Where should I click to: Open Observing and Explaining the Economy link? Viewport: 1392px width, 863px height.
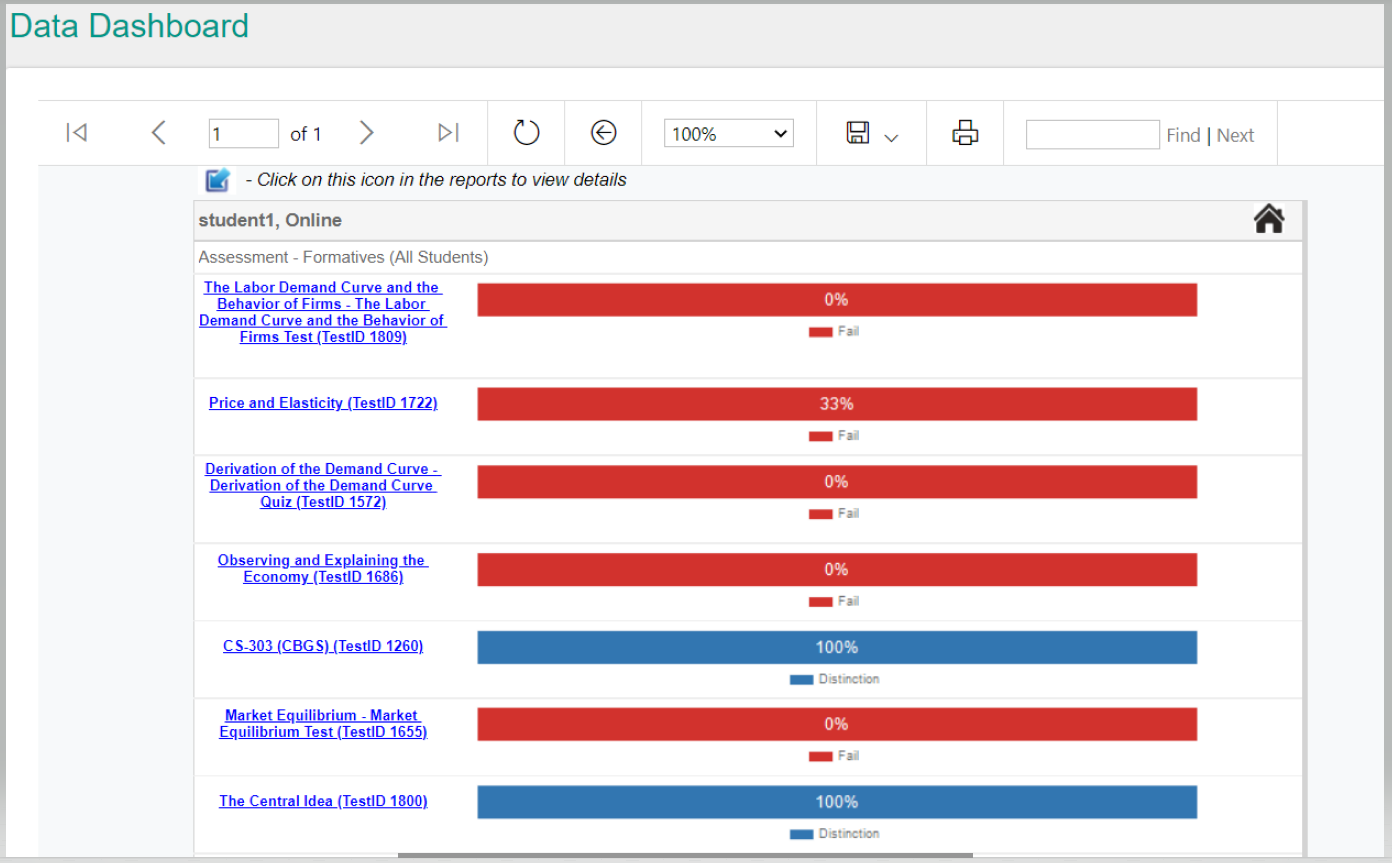point(323,568)
